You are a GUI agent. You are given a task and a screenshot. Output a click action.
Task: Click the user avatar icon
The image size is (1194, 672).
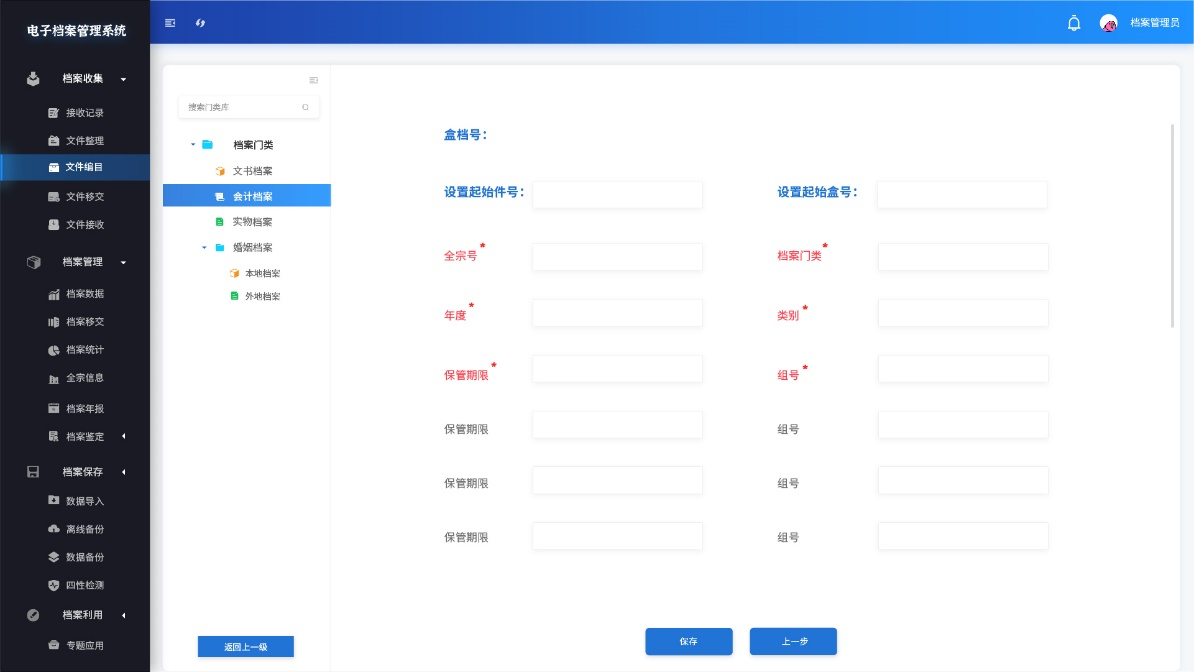point(1108,23)
